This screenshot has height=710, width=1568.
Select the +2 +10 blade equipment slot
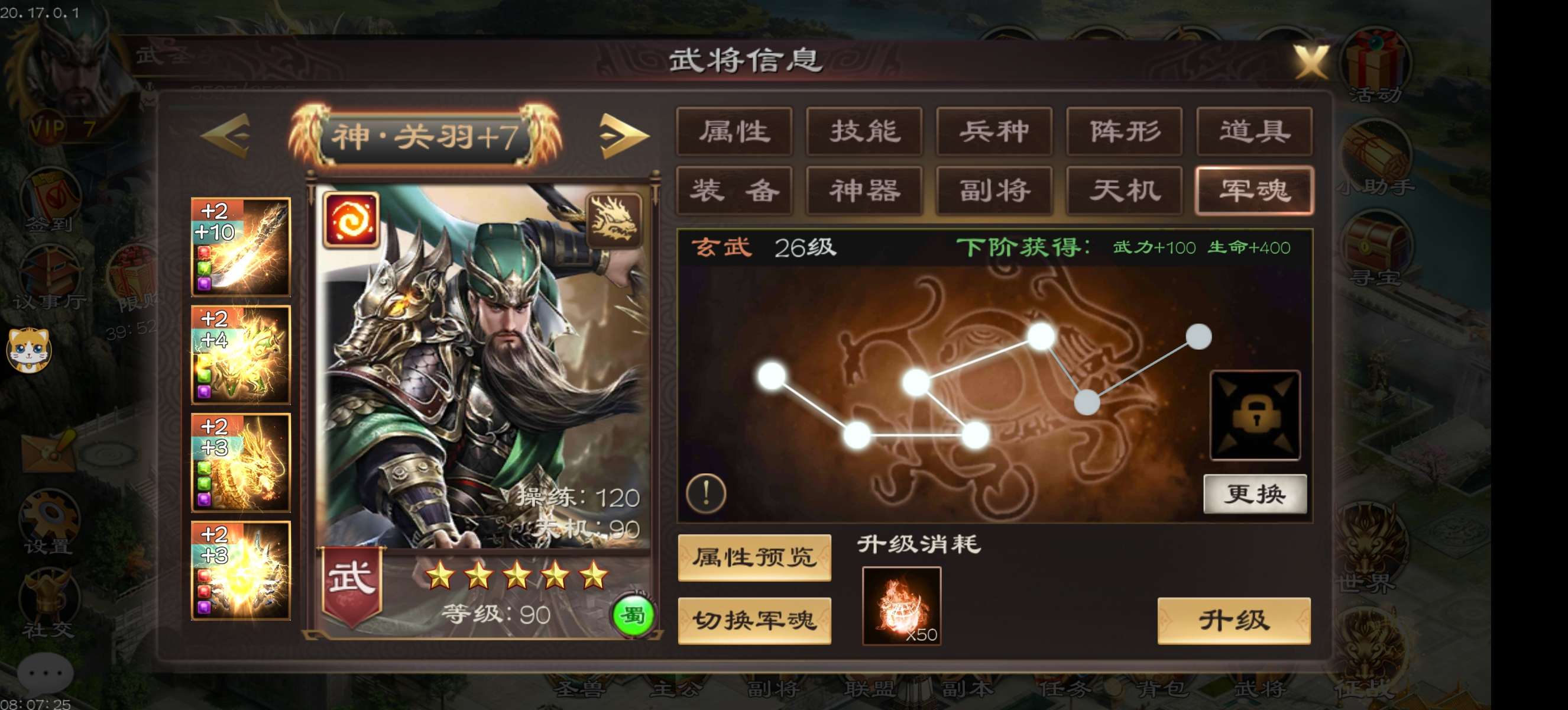(241, 247)
